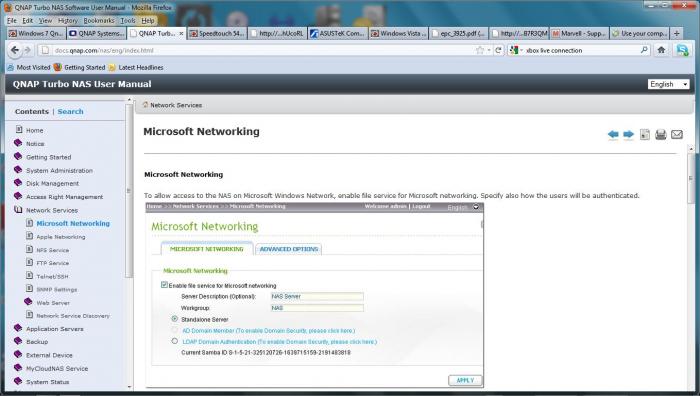Click the Getting Started book icon

click(x=18, y=156)
